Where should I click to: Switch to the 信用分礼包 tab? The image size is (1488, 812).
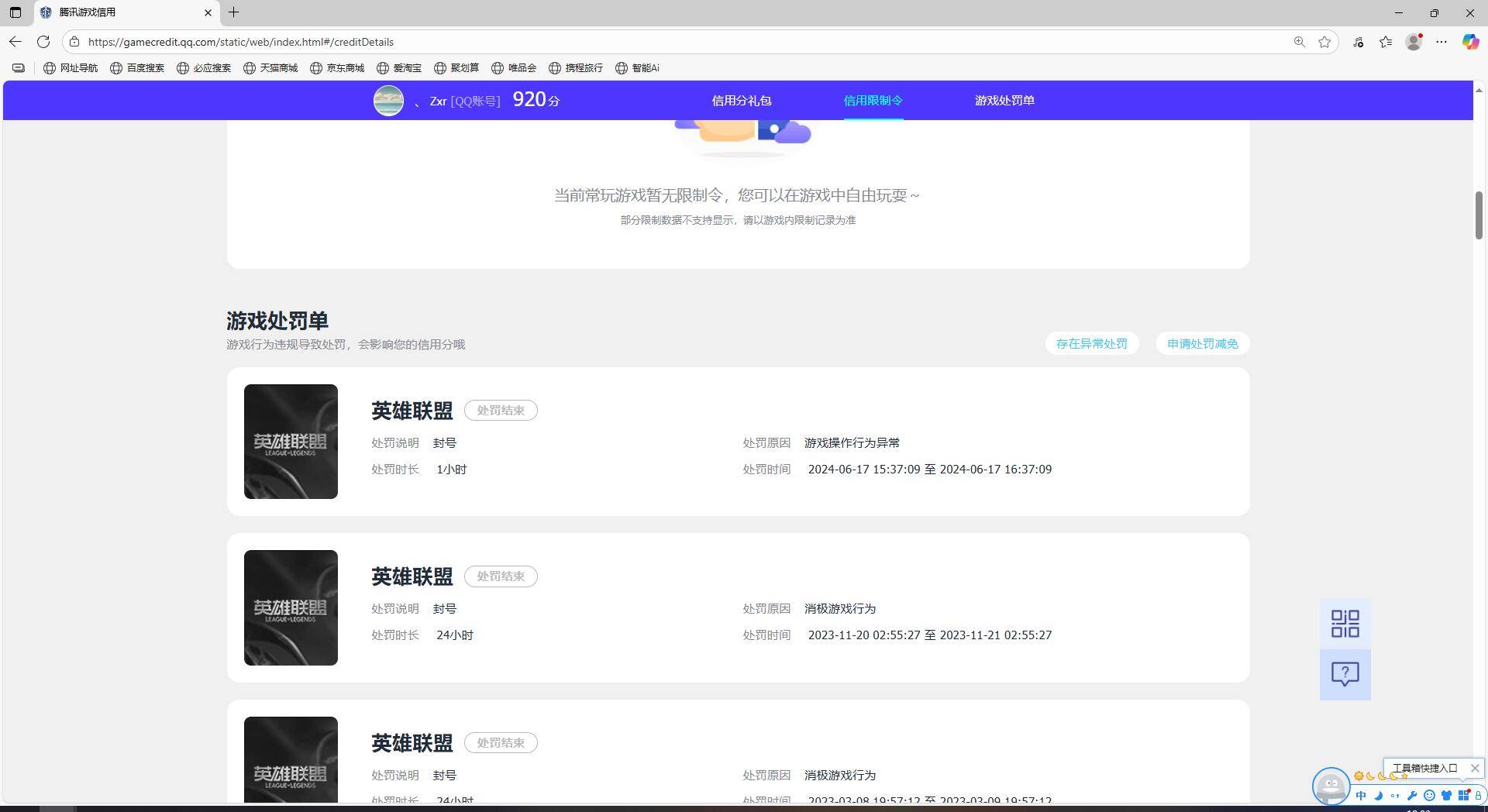pyautogui.click(x=741, y=100)
